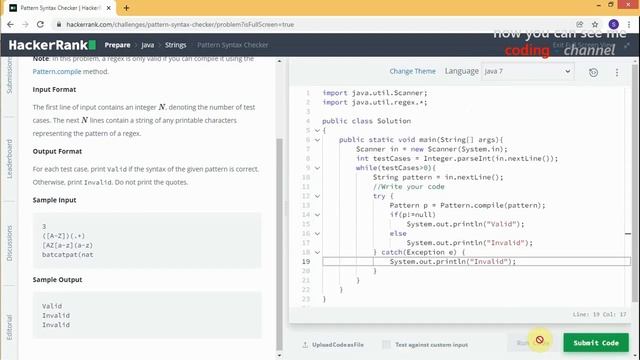Collapse the catch block at line 18
640x360 pixels.
pos(317,252)
